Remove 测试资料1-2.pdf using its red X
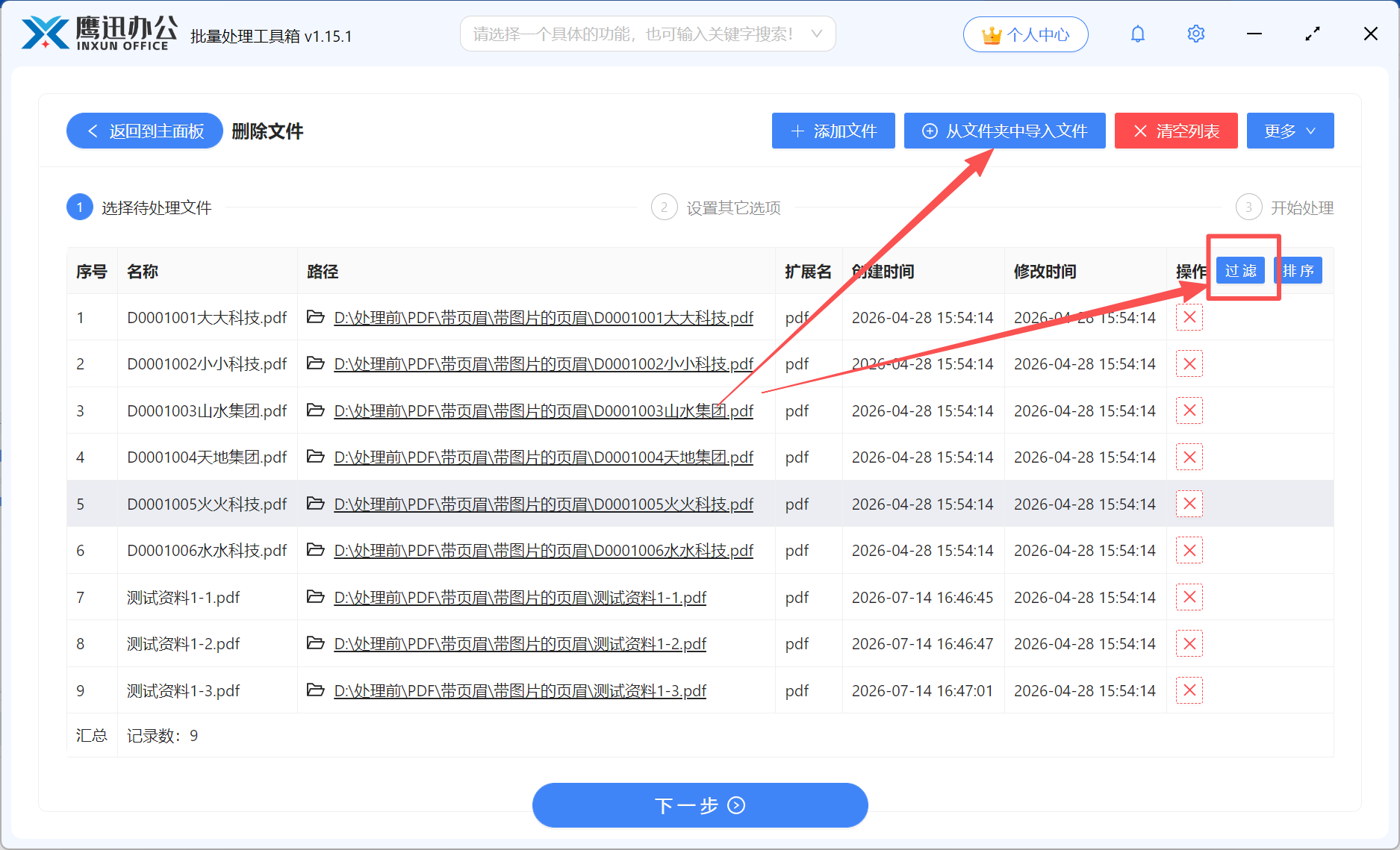1400x850 pixels. coord(1189,643)
